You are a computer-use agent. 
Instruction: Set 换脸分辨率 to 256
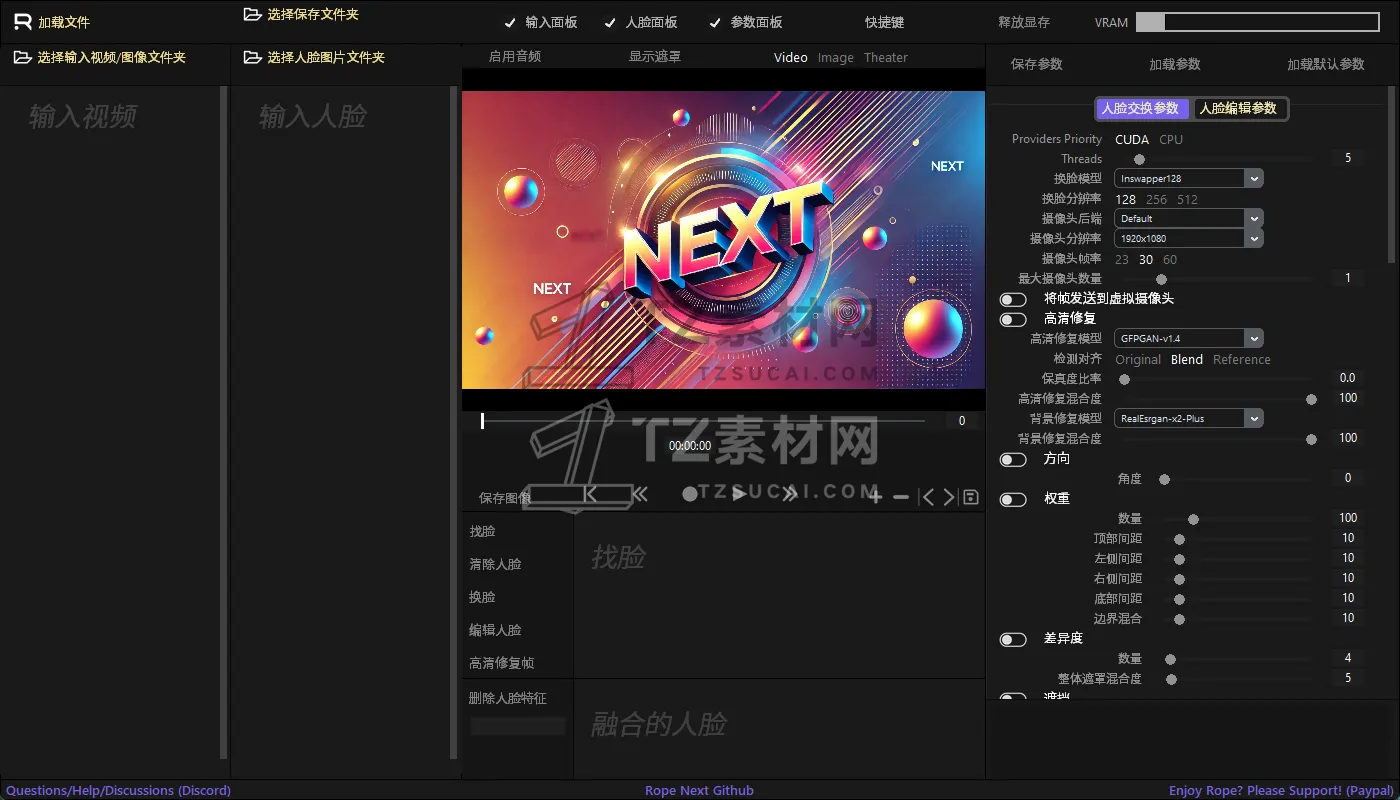tap(1156, 200)
